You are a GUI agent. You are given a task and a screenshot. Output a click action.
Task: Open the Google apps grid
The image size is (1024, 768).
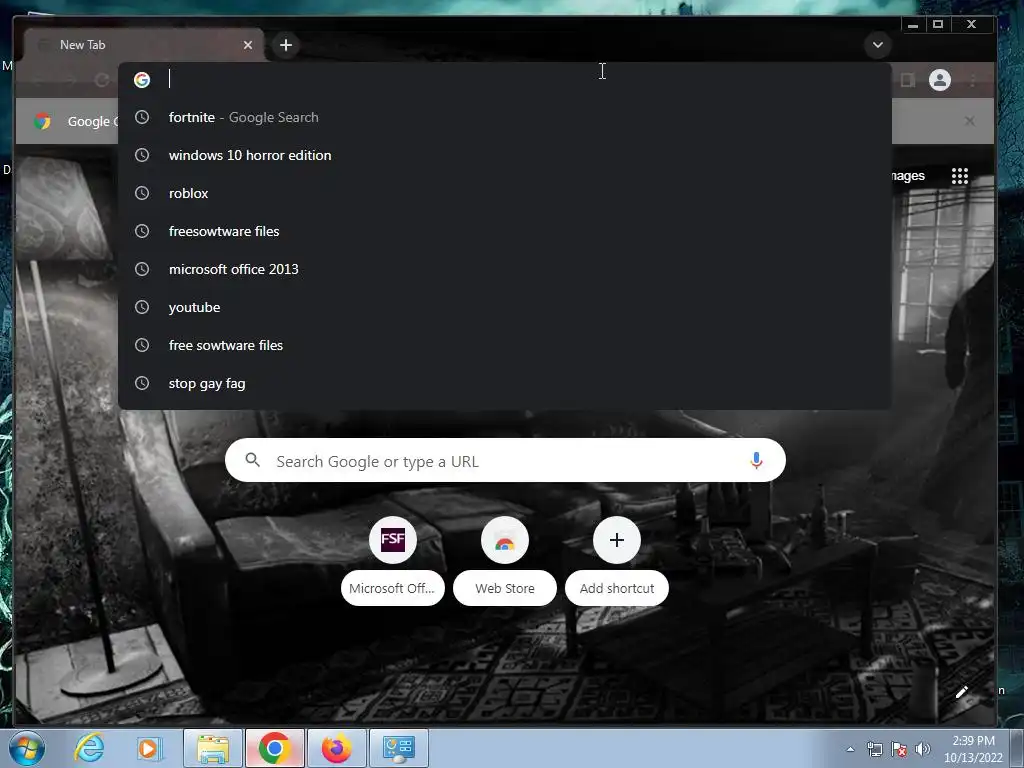959,176
